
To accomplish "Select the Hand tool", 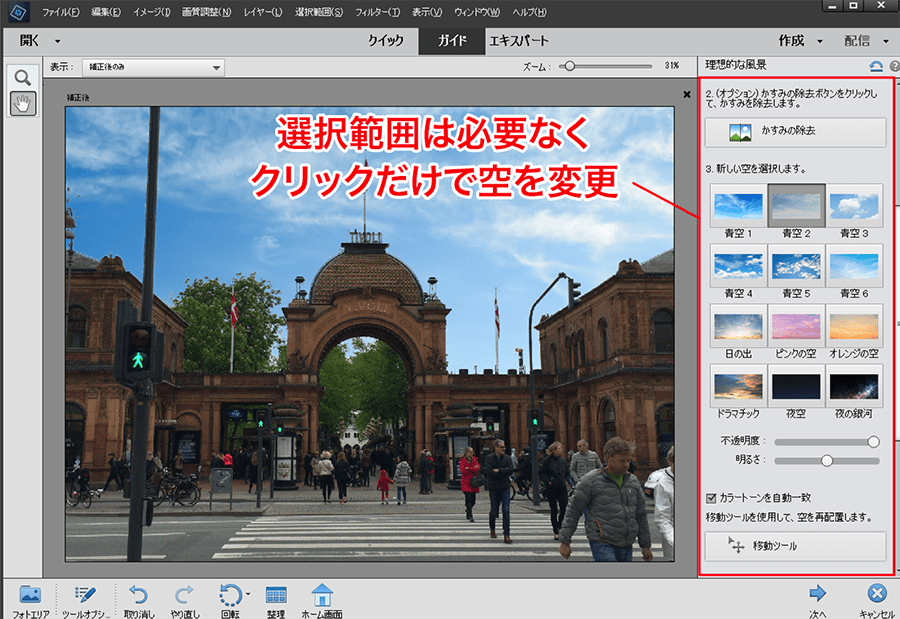I will click(22, 103).
